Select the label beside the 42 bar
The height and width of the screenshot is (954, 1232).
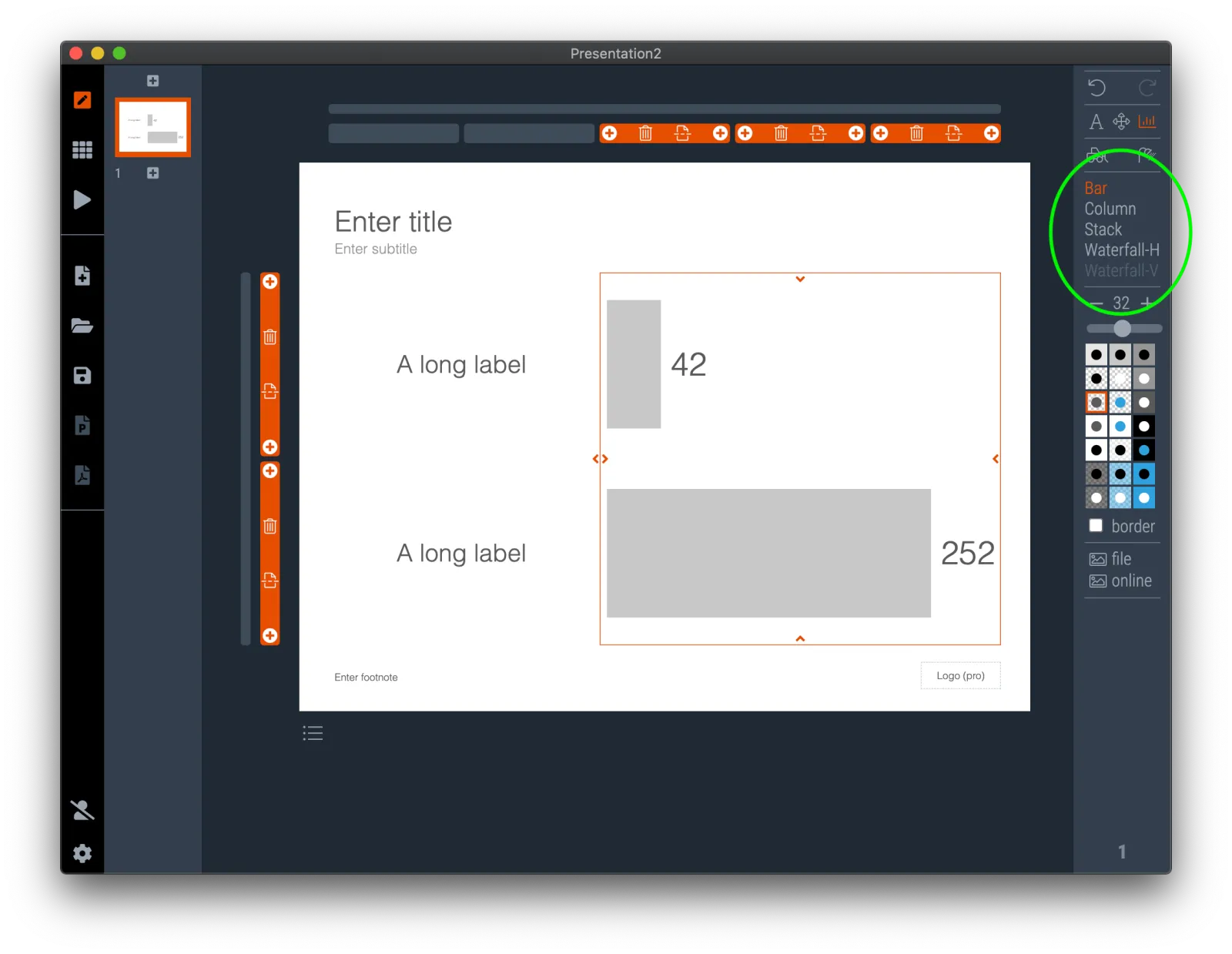tap(461, 365)
